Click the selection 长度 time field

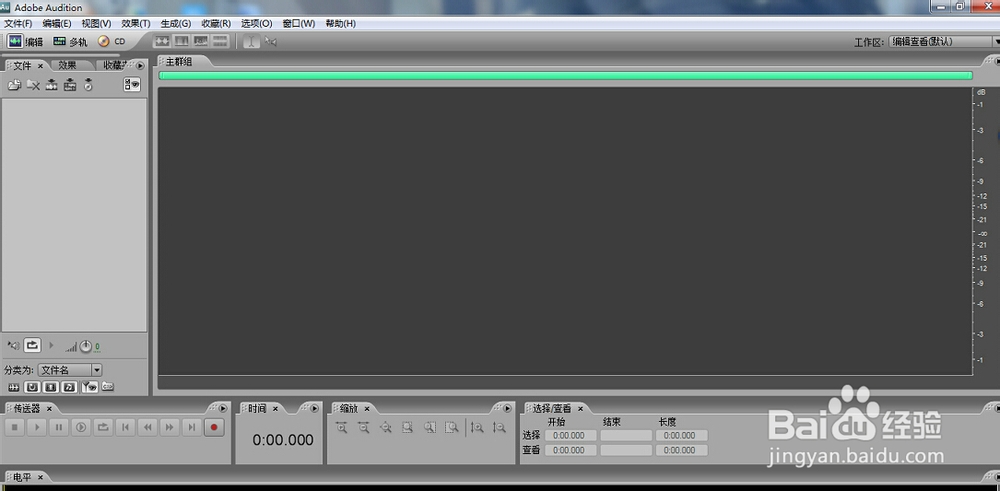682,436
